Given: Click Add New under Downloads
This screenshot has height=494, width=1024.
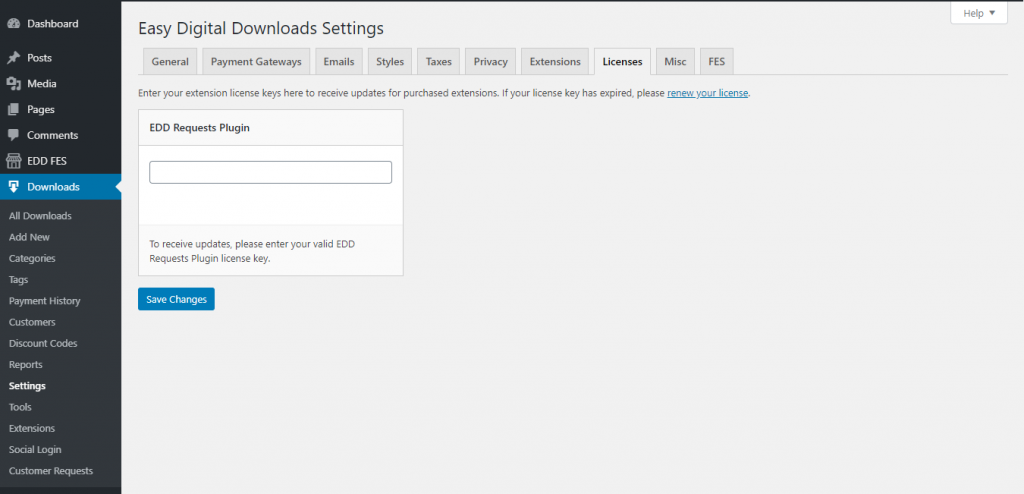Looking at the screenshot, I should coord(29,237).
